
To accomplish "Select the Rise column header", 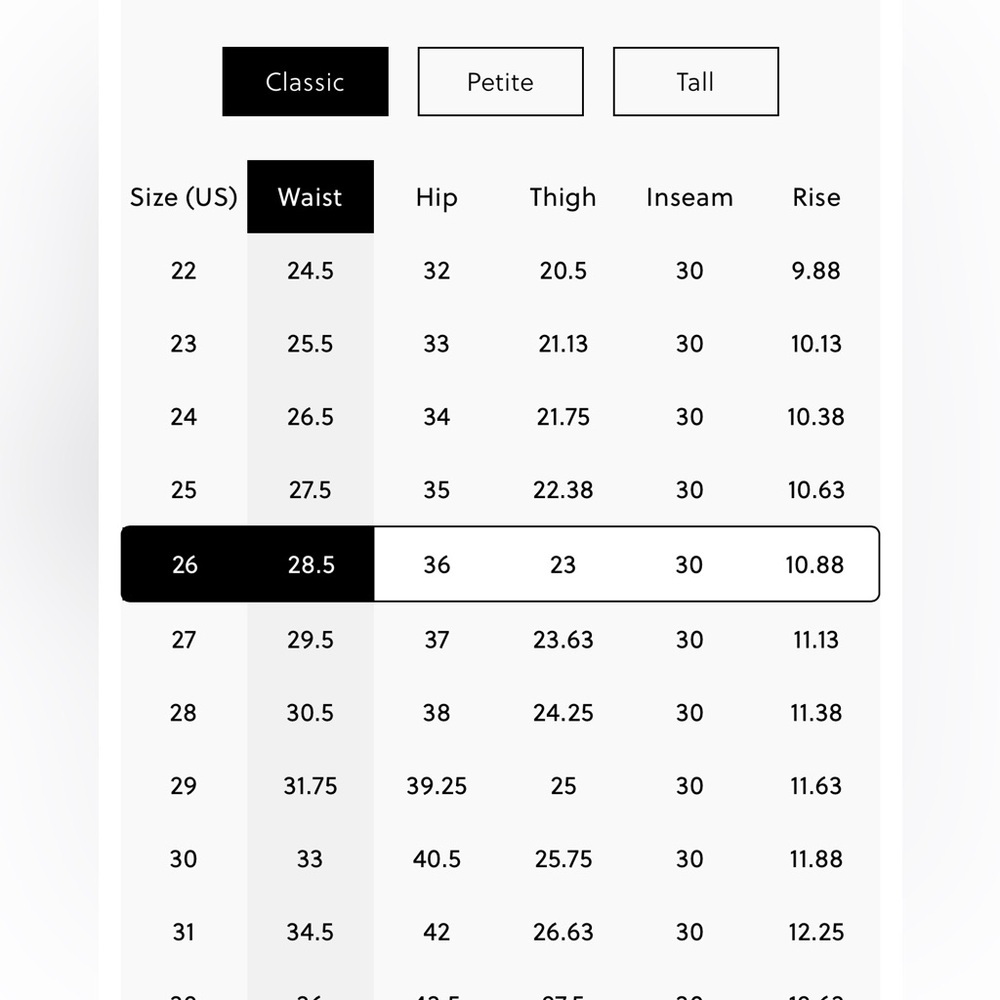I will [816, 197].
